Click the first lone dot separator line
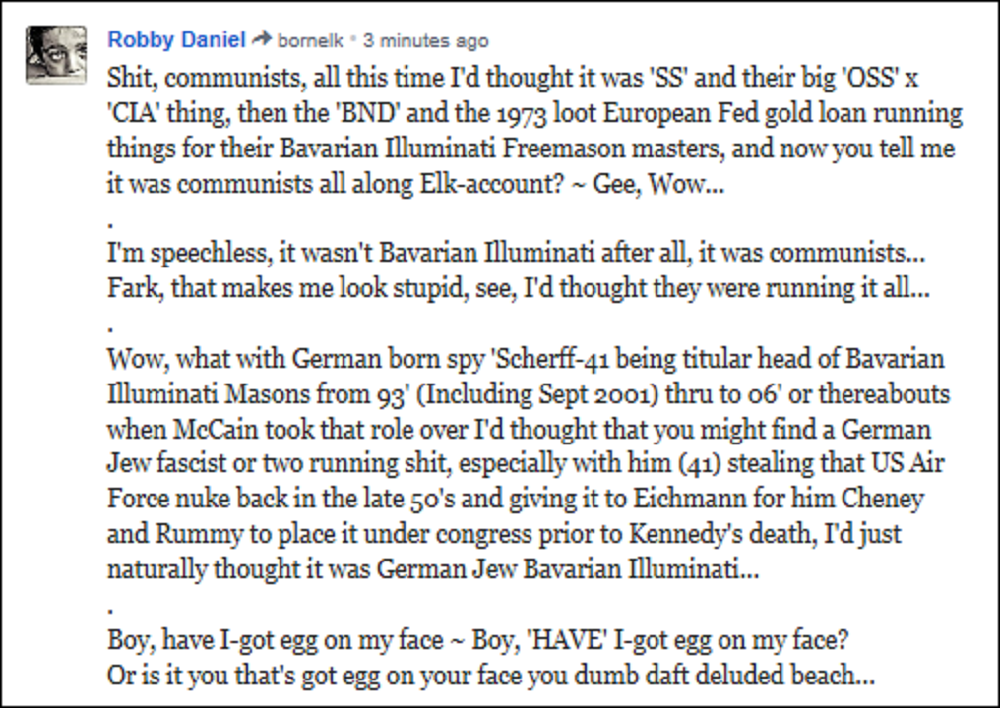1000x708 pixels. pyautogui.click(x=109, y=220)
